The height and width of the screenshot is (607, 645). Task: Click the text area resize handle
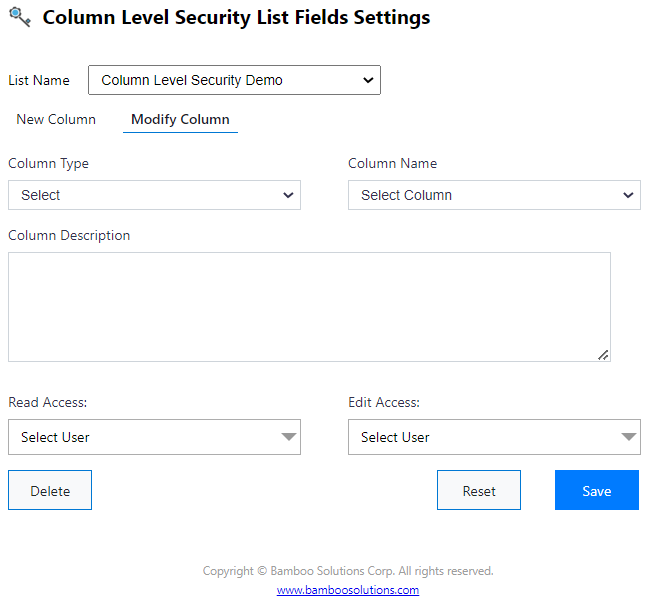point(603,354)
